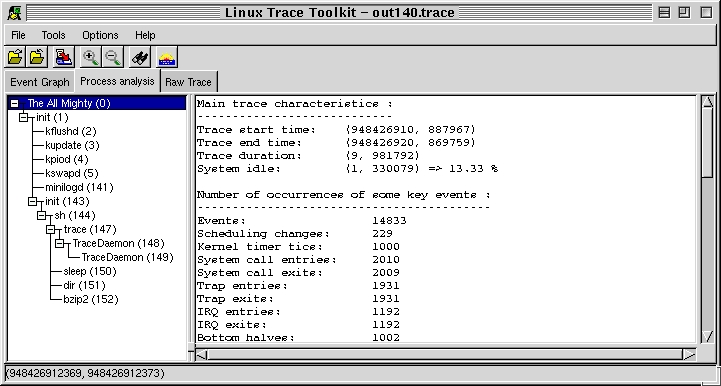Zoom out with the minus magnifier

pos(113,58)
